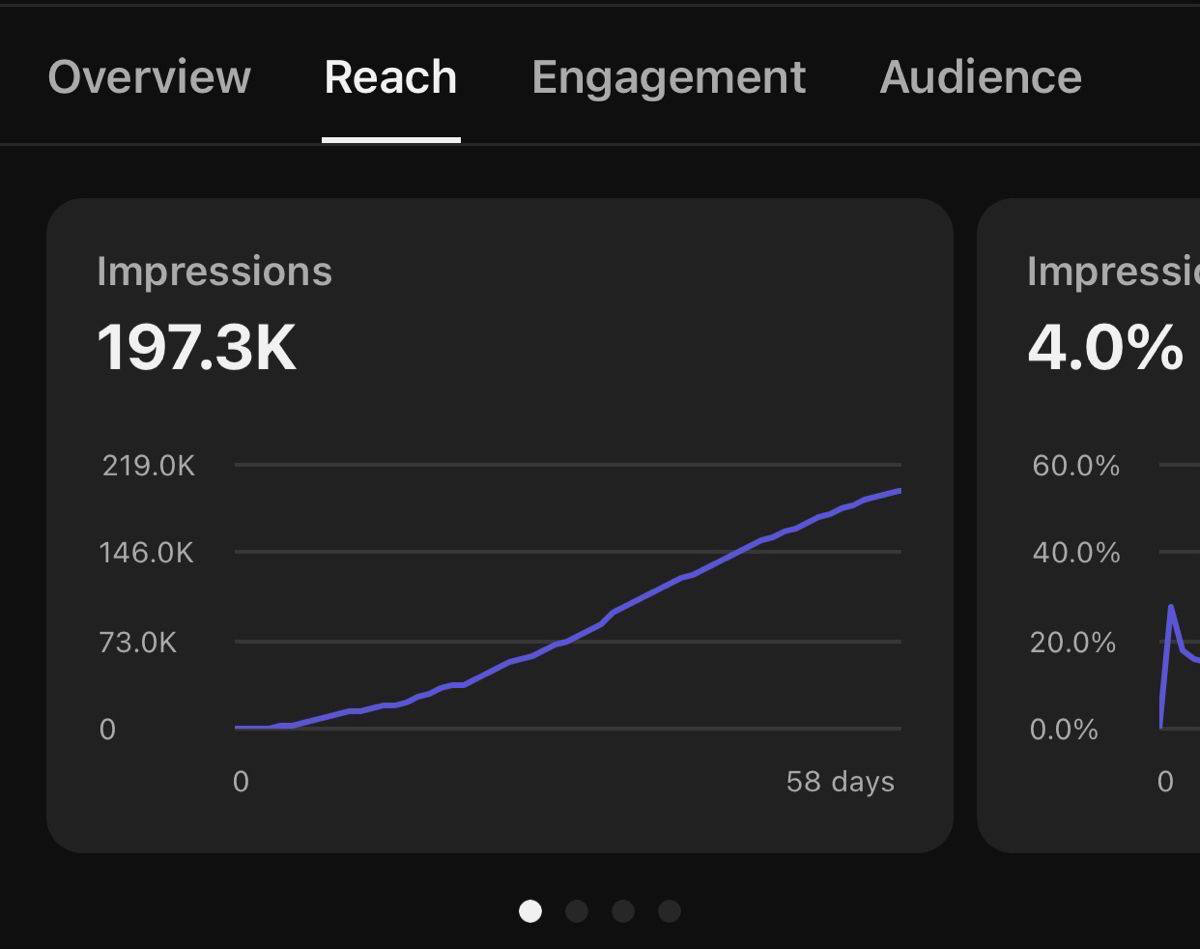Tap the 58 days axis label
1200x949 pixels.
(840, 781)
